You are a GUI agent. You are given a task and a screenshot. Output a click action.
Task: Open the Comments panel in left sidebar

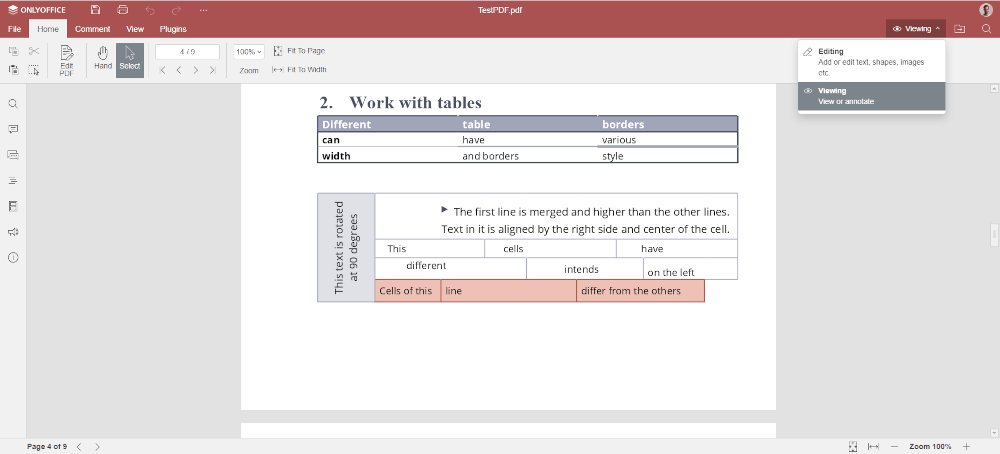(13, 129)
